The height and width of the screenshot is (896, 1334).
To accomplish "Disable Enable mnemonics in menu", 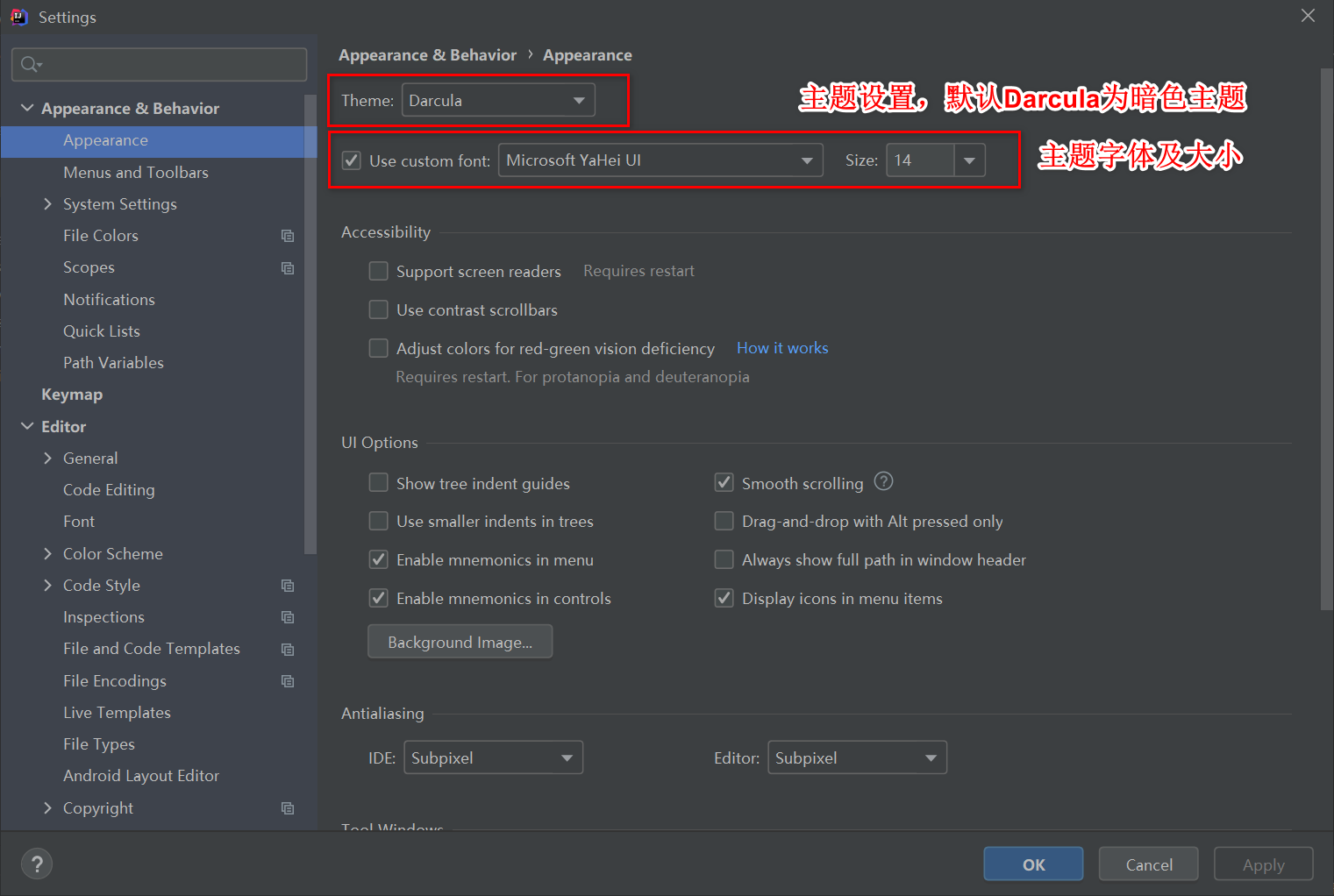I will tap(378, 559).
